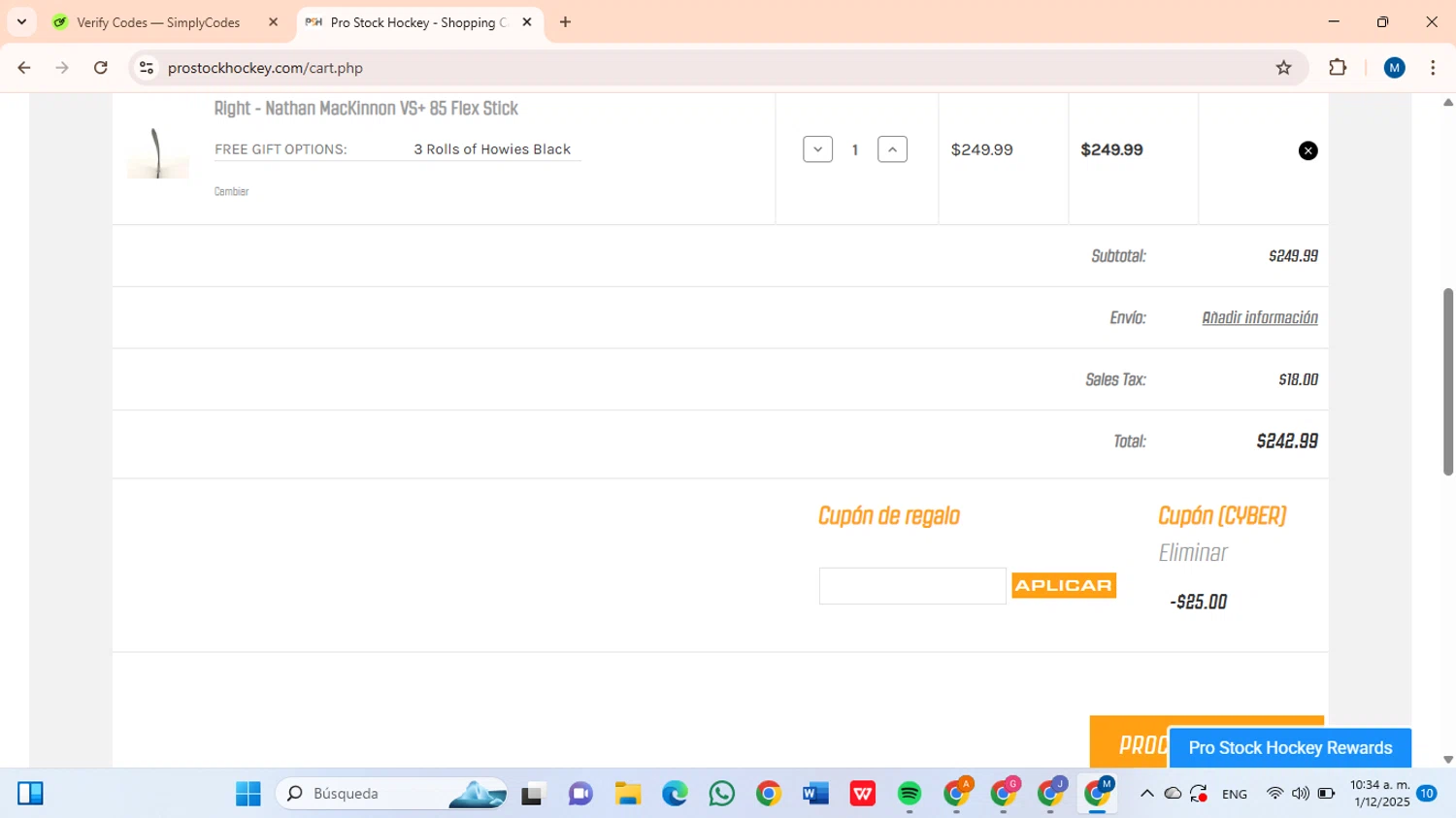Bookmark this page with the star
The width and height of the screenshot is (1456, 818).
coord(1283,68)
